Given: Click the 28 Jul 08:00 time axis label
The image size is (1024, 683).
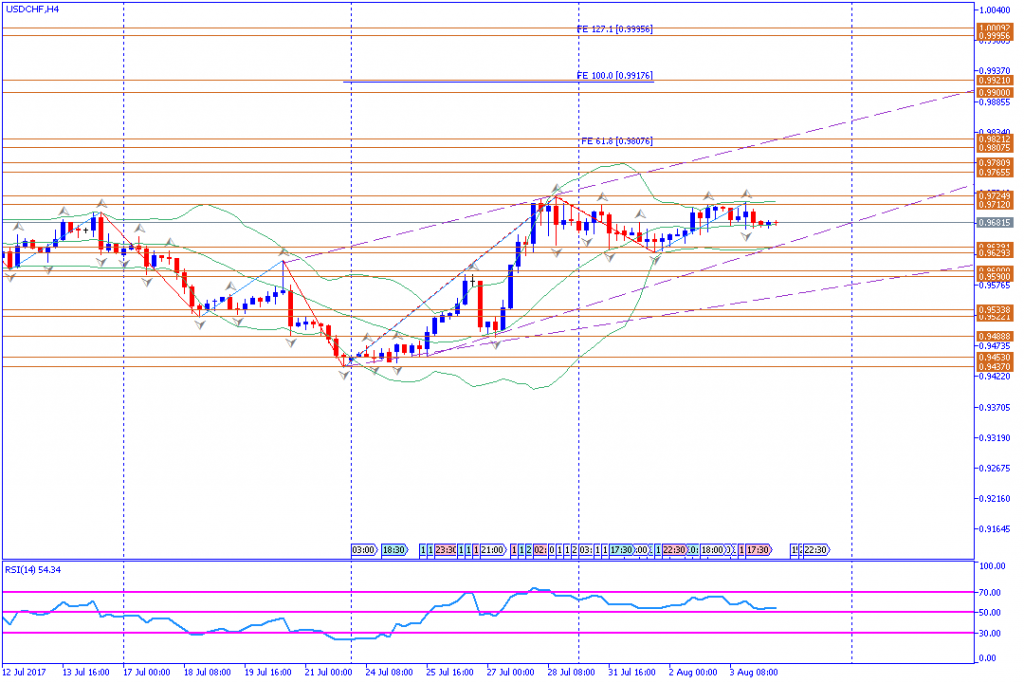Looking at the screenshot, I should click(x=573, y=673).
